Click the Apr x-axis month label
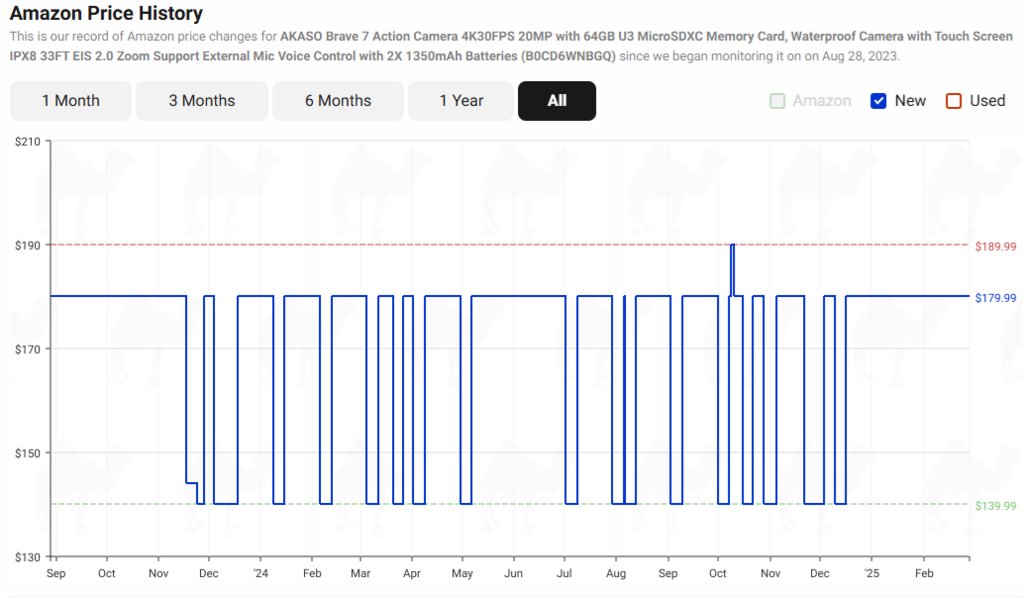1023x598 pixels. coord(412,573)
